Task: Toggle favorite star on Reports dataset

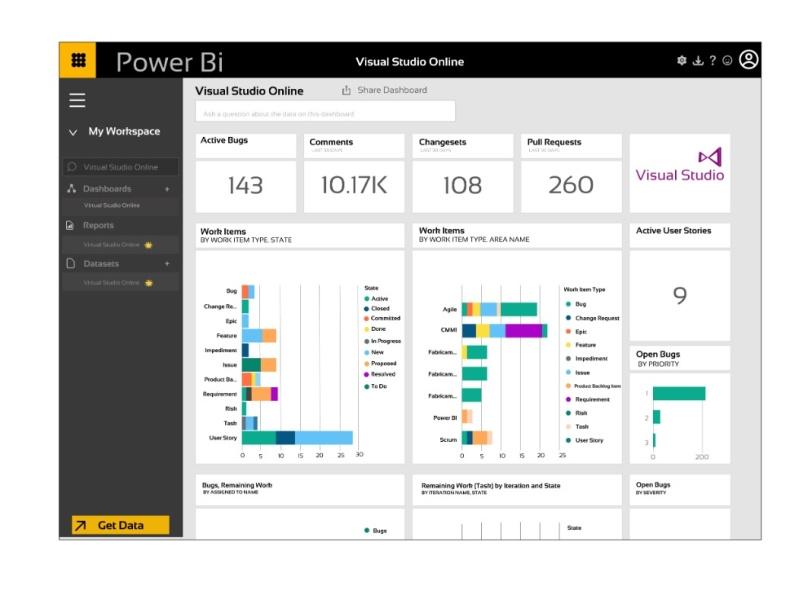Action: (x=147, y=243)
